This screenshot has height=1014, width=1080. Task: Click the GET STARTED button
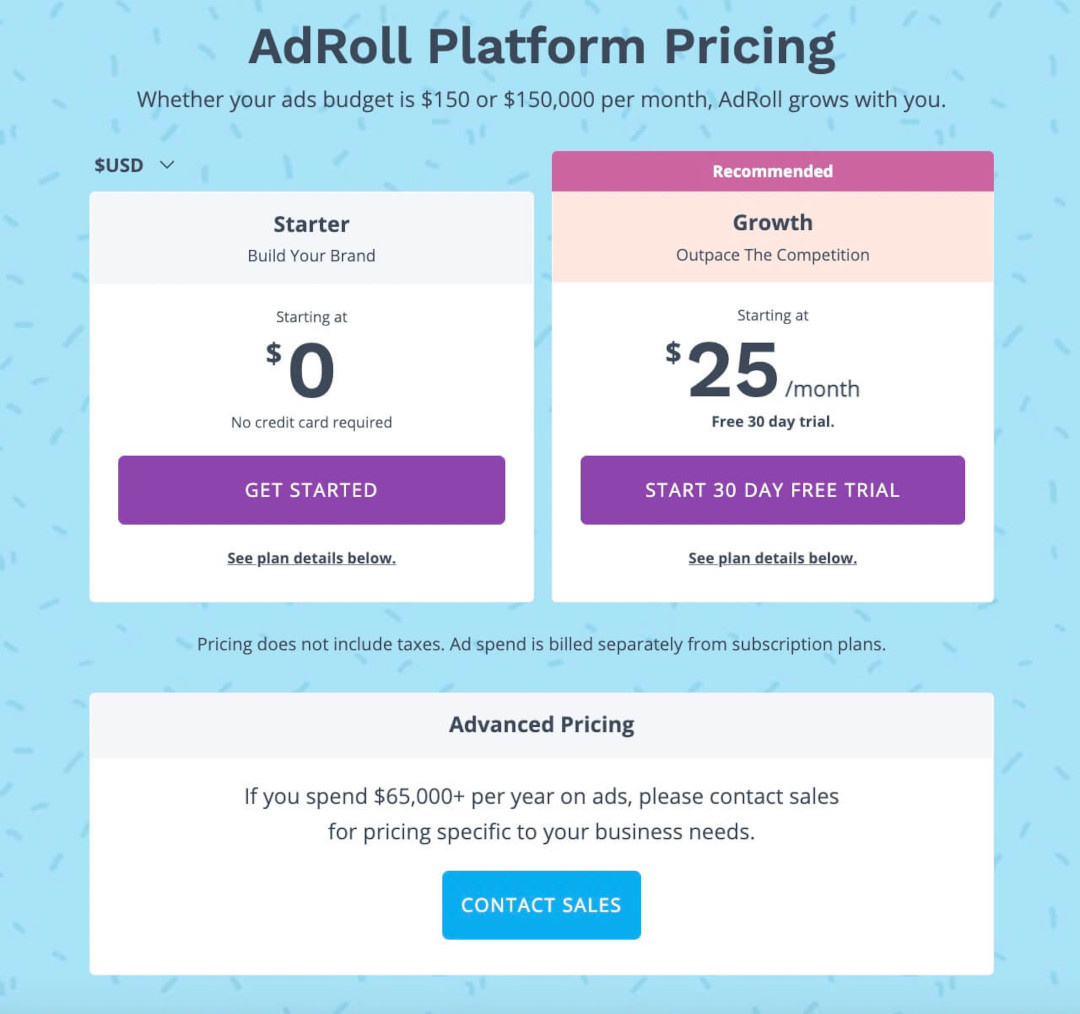(x=311, y=490)
